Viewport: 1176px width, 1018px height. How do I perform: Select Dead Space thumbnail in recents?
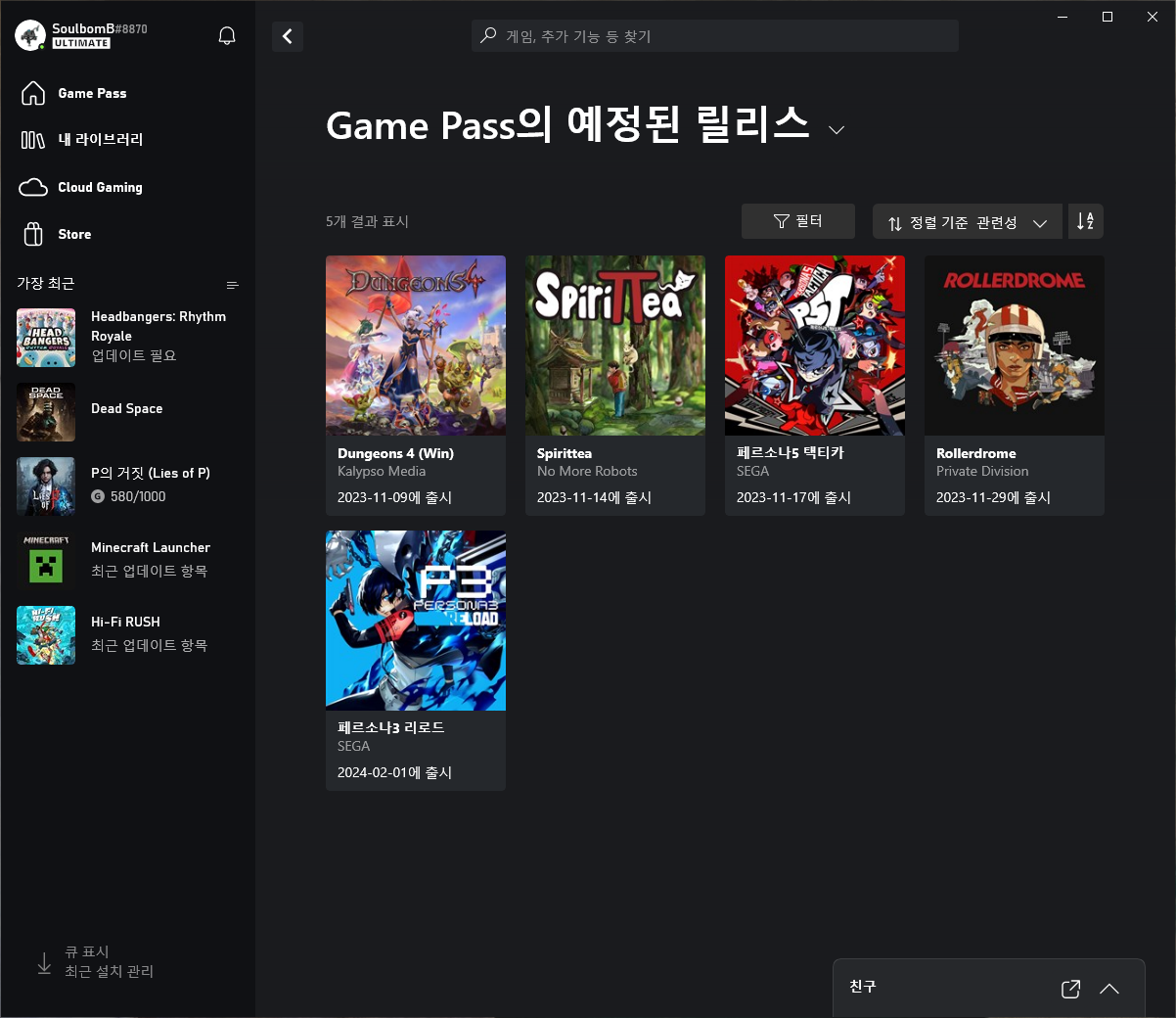point(46,412)
